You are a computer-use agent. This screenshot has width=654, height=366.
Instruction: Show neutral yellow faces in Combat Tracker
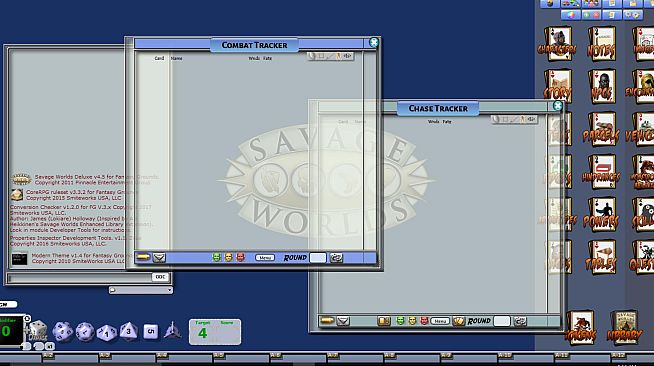[228, 258]
